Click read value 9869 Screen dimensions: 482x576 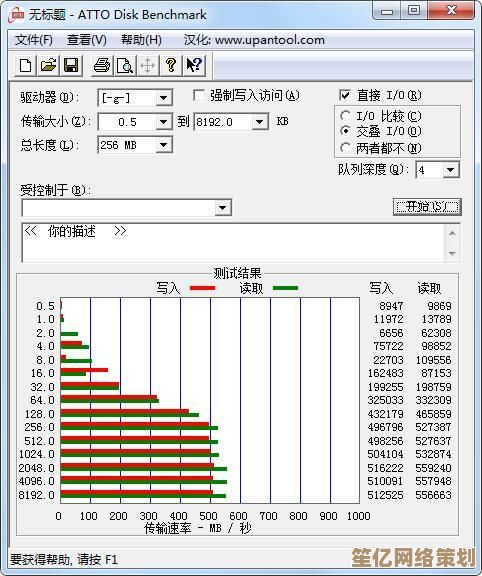point(439,306)
